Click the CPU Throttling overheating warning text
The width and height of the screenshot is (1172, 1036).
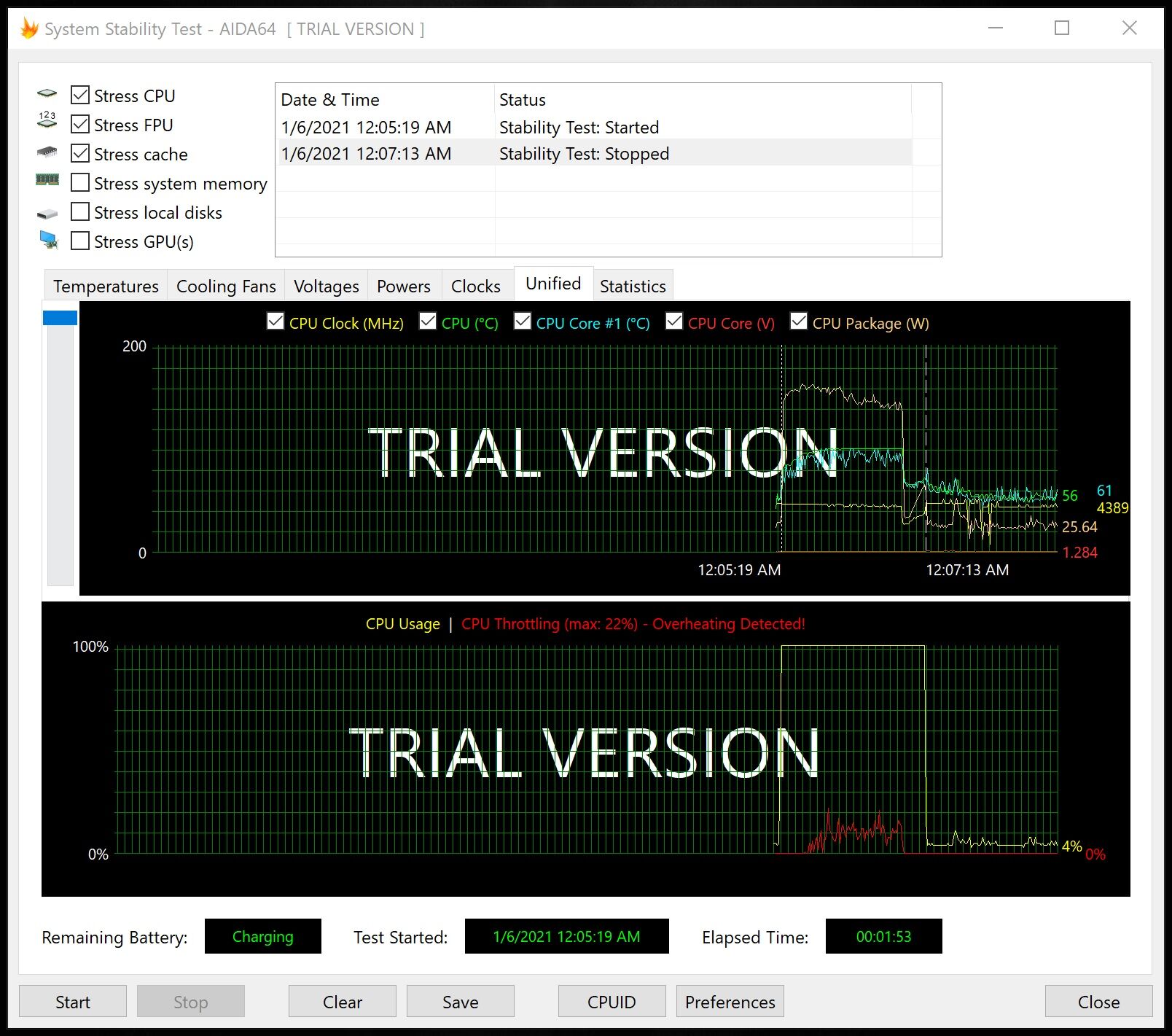[633, 623]
